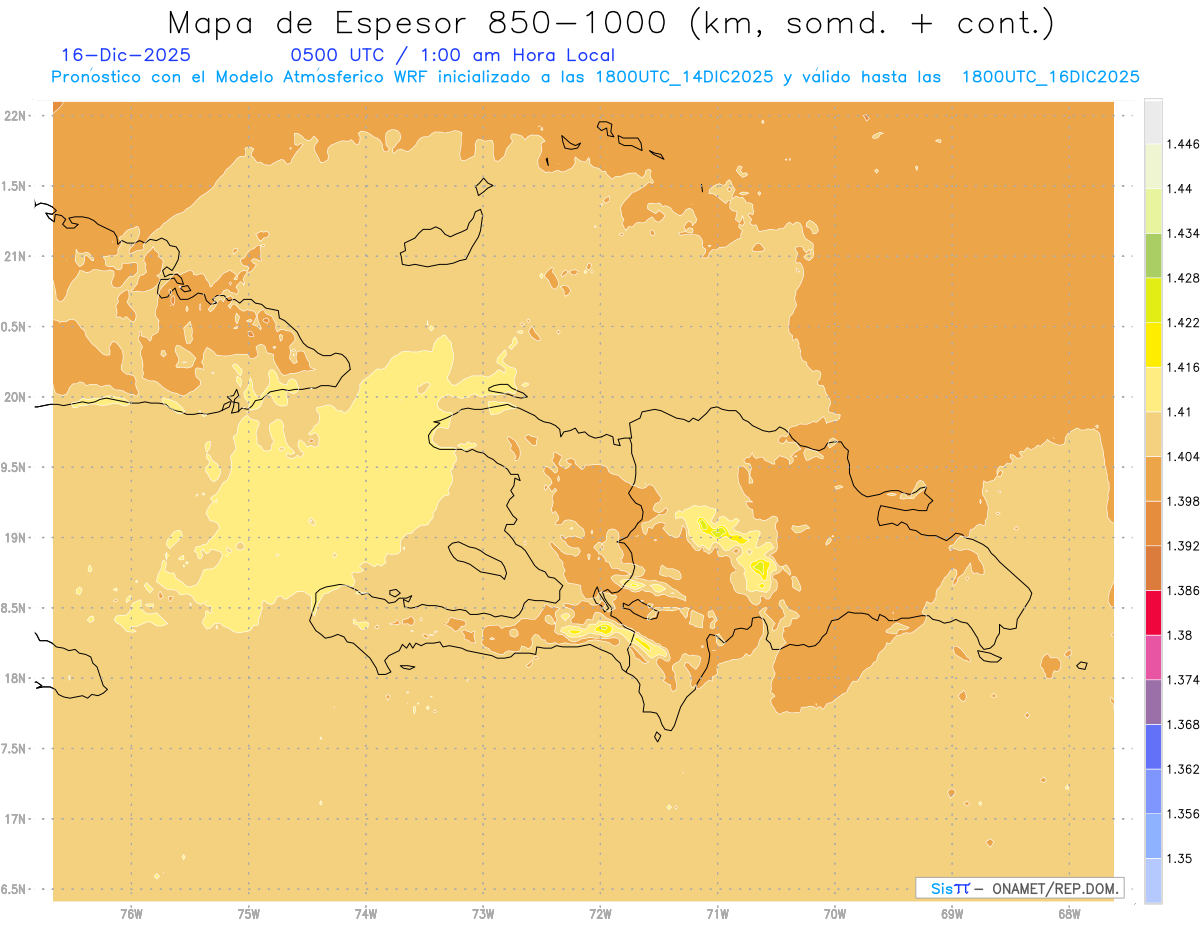1200x927 pixels.
Task: Click the "21N" latitude axis label
Action: (16, 257)
